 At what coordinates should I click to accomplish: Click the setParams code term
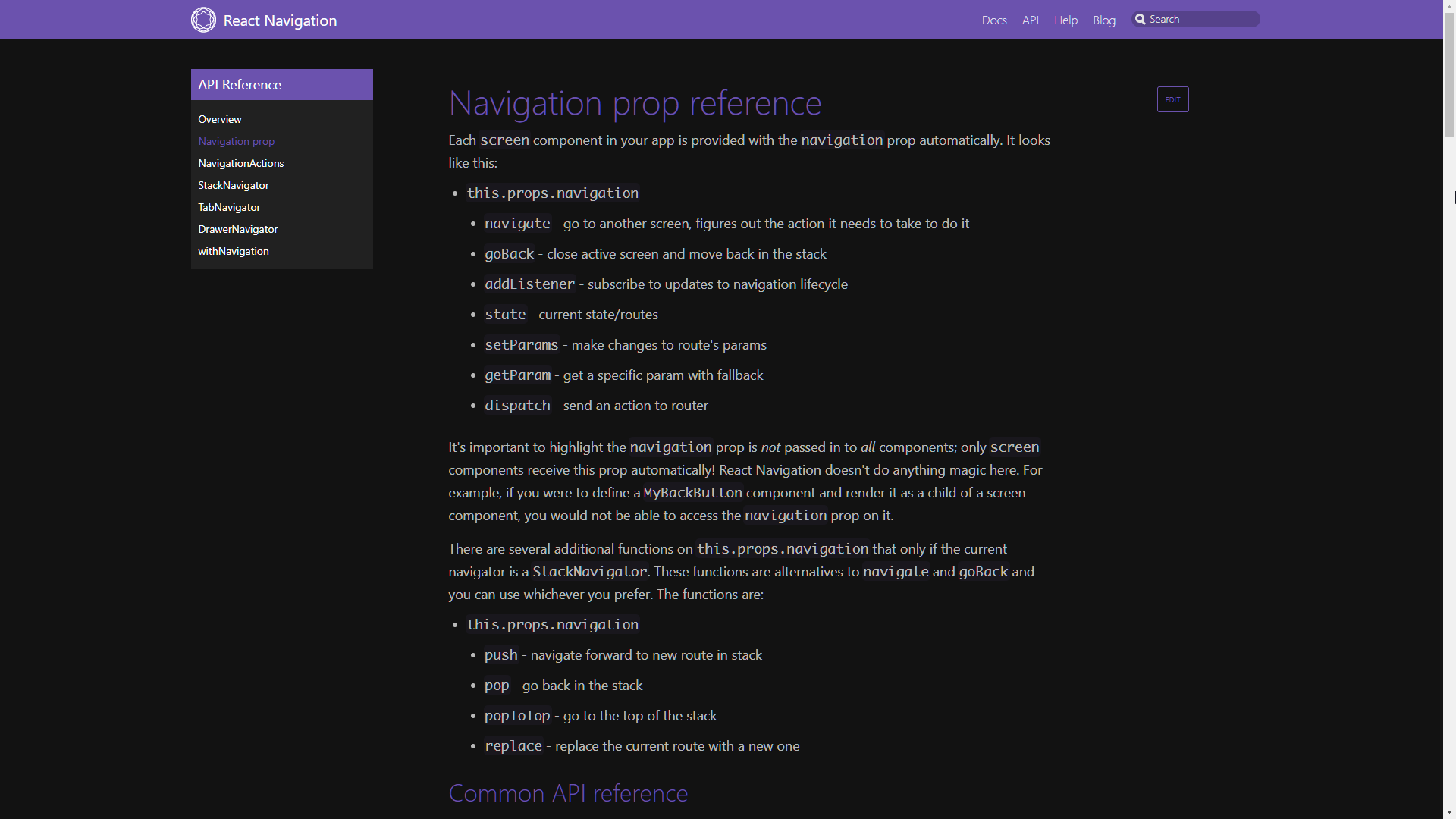[x=522, y=345]
